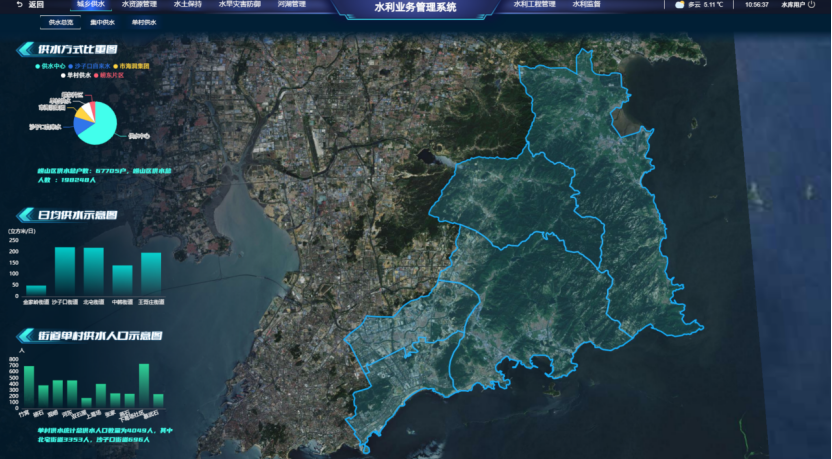Toggle the 市海润集团 legend item
Viewport: 832px width, 459px height.
pyautogui.click(x=131, y=66)
